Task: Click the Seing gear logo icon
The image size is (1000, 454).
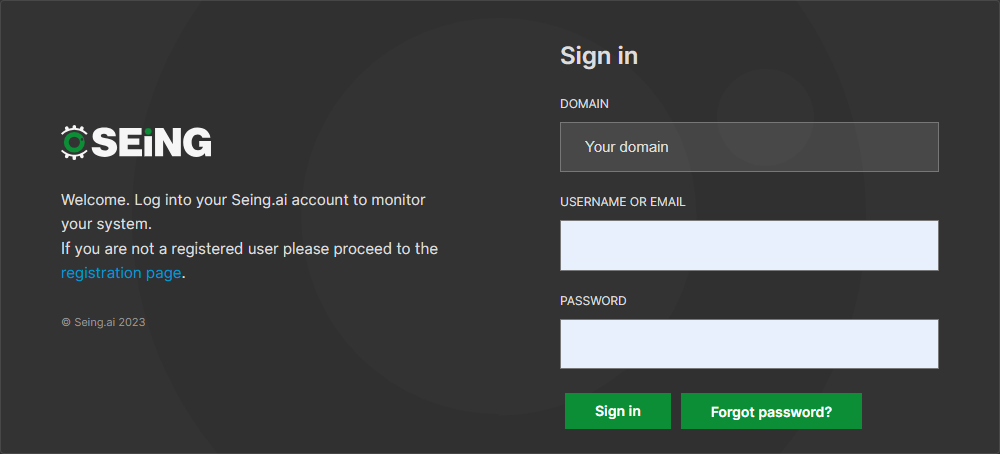Action: pos(74,142)
